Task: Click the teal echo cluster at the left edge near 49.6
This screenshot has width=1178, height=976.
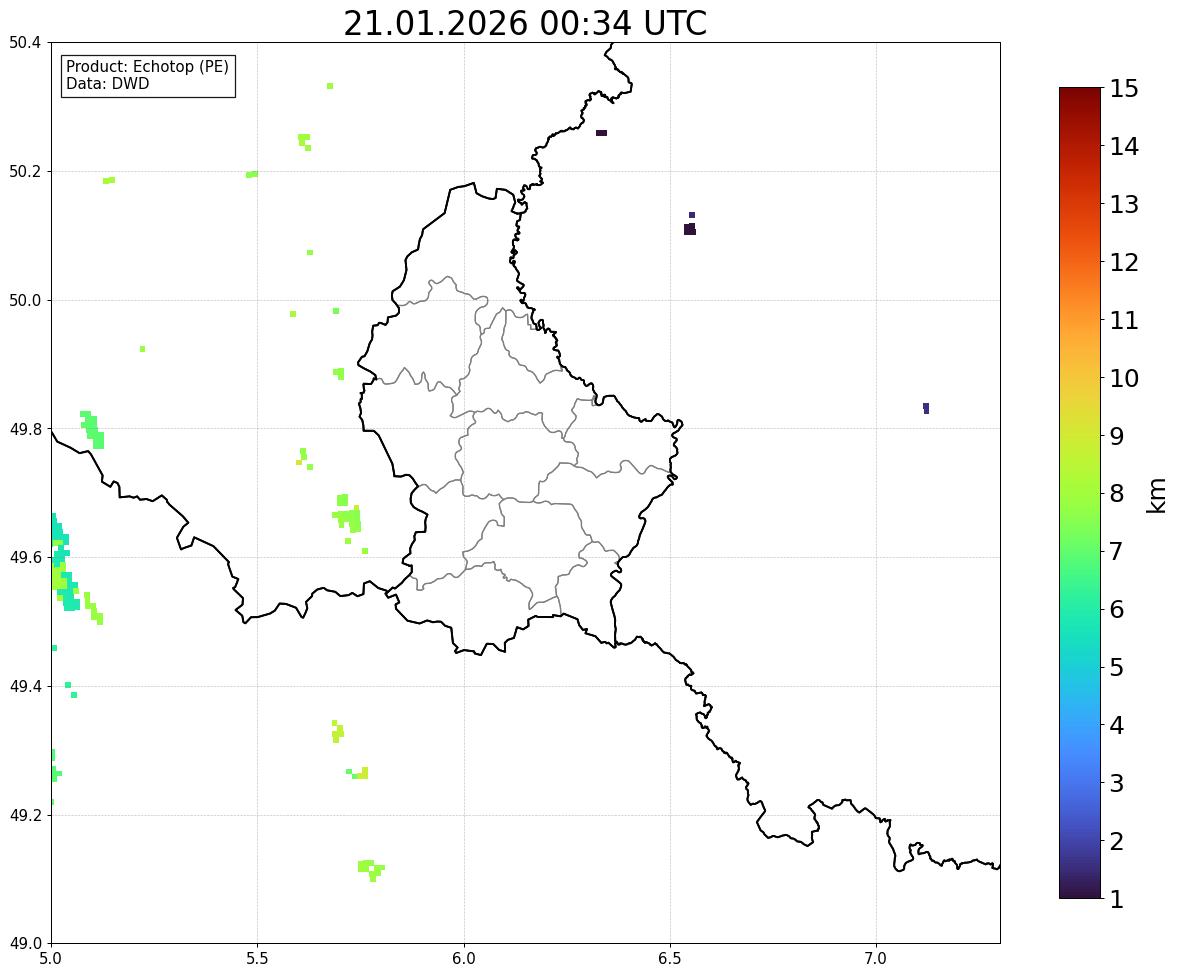Action: [63, 562]
